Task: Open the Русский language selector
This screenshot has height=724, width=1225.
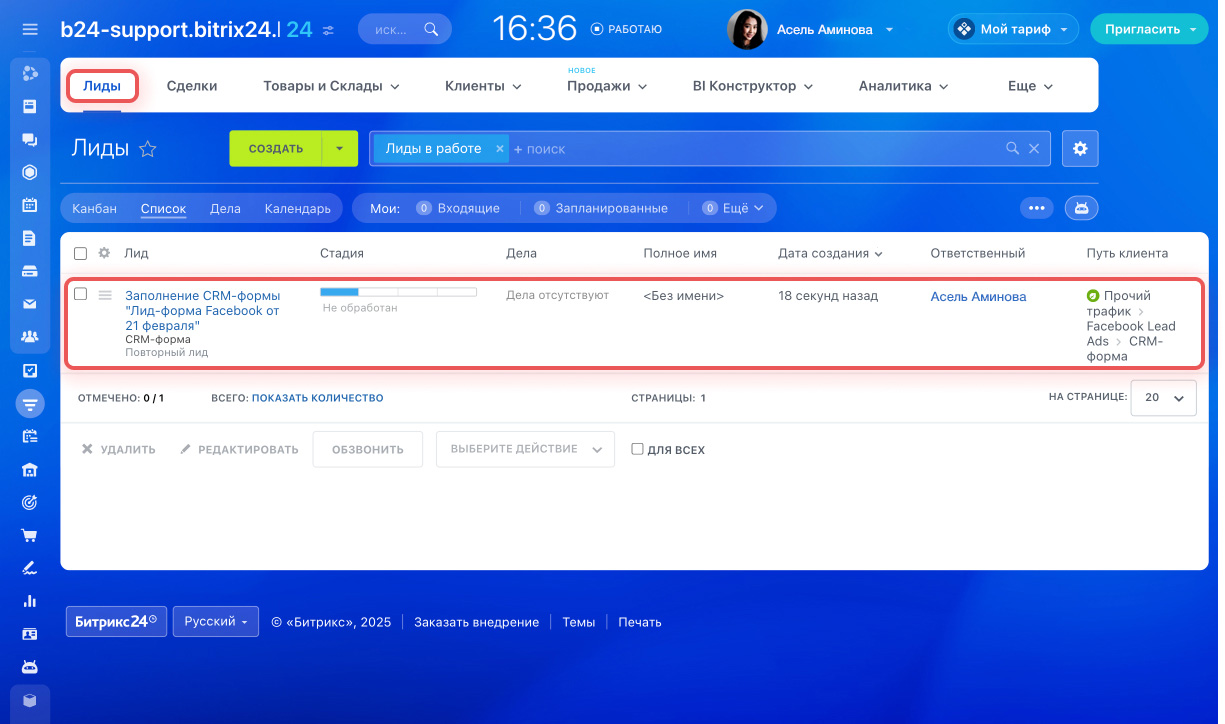Action: (215, 621)
